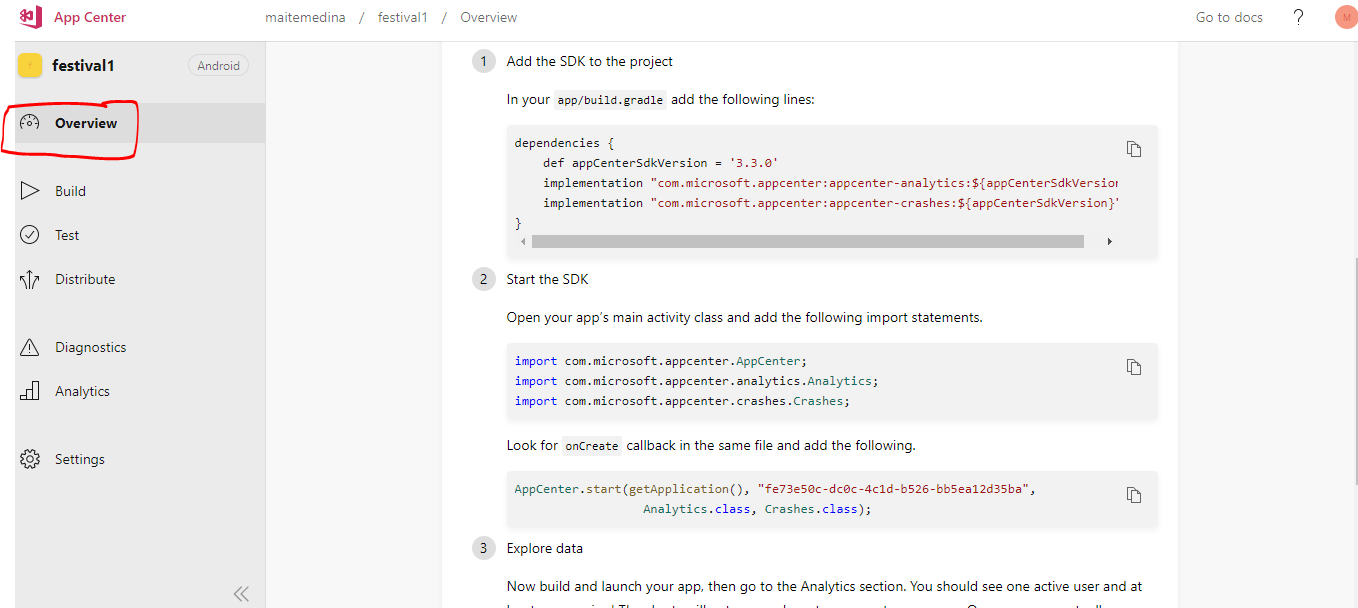1358x608 pixels.
Task: Open the user profile avatar
Action: [1346, 17]
